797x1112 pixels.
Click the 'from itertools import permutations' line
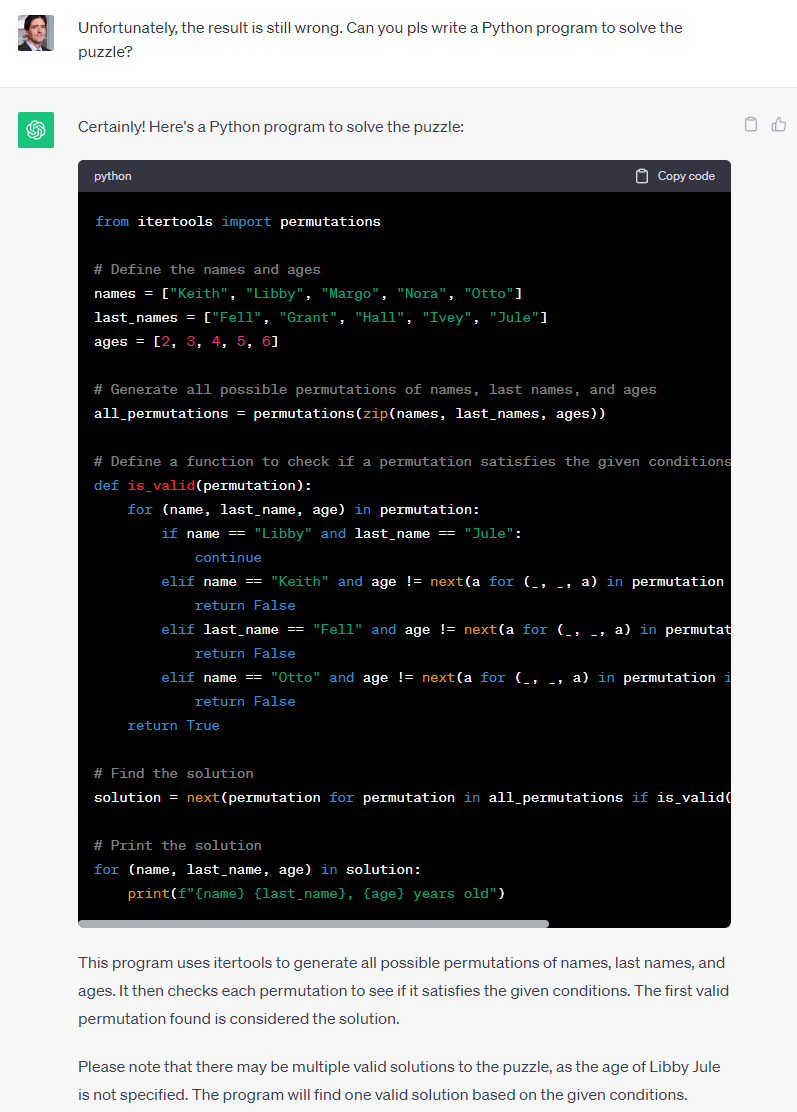point(238,221)
